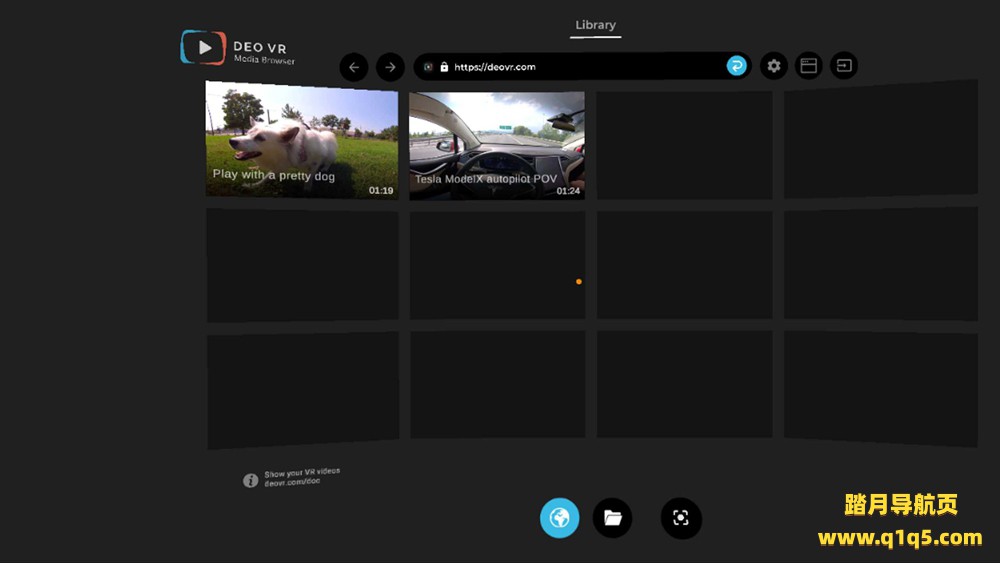Select the blue globe web browser icon
The height and width of the screenshot is (563, 1000).
(x=560, y=518)
